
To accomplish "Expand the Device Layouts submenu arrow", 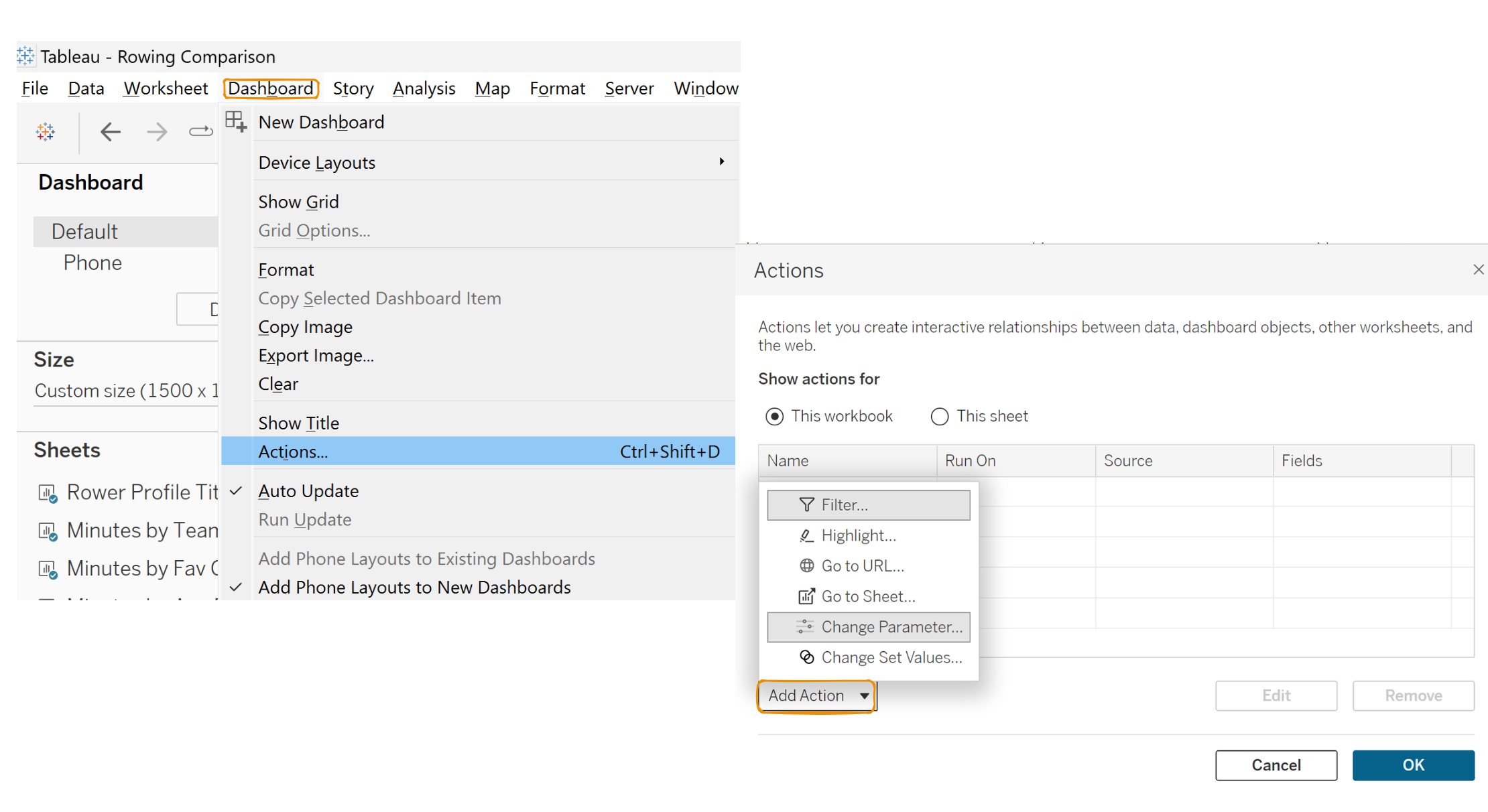I will (721, 161).
